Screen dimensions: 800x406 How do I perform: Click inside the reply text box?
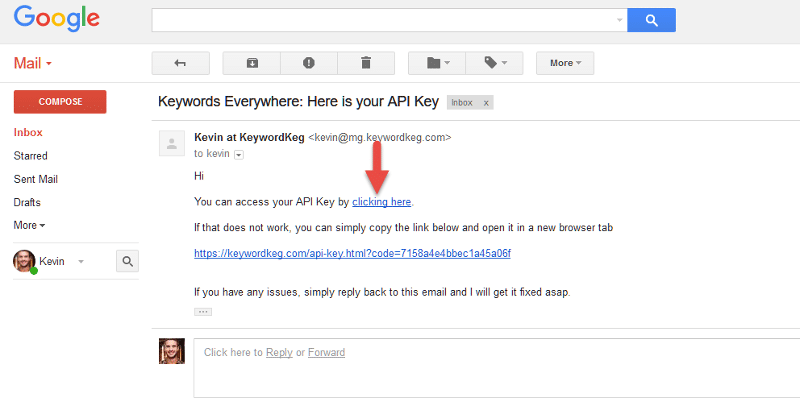coord(497,368)
